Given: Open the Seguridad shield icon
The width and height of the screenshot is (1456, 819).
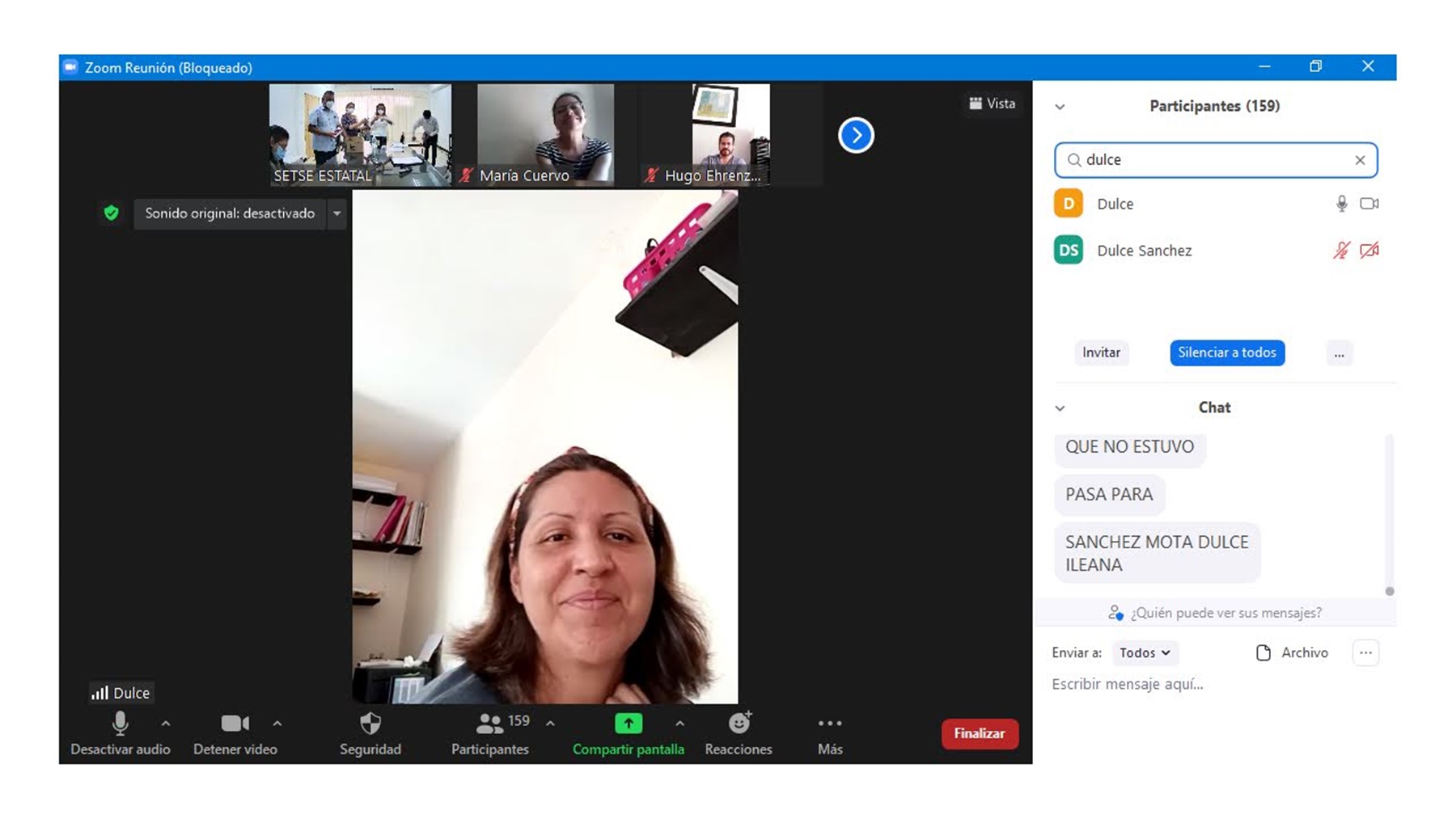Looking at the screenshot, I should pyautogui.click(x=370, y=724).
